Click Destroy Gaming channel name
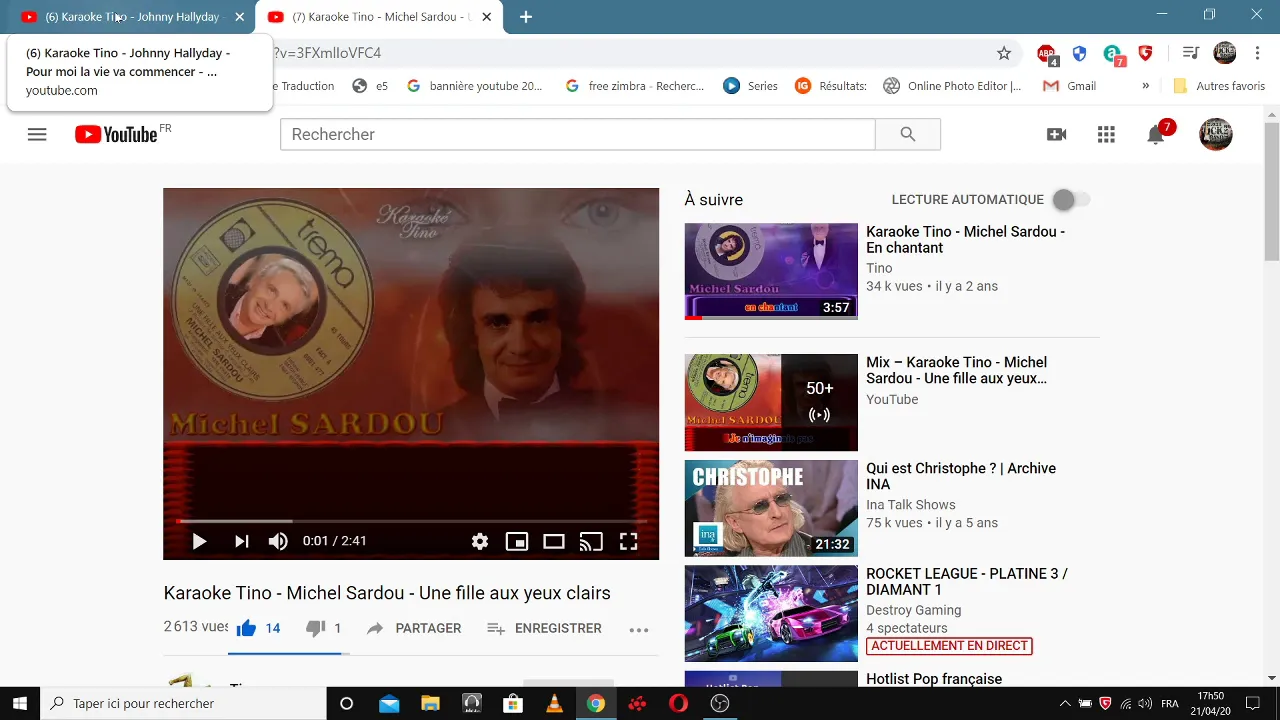This screenshot has width=1280, height=720. (x=914, y=610)
